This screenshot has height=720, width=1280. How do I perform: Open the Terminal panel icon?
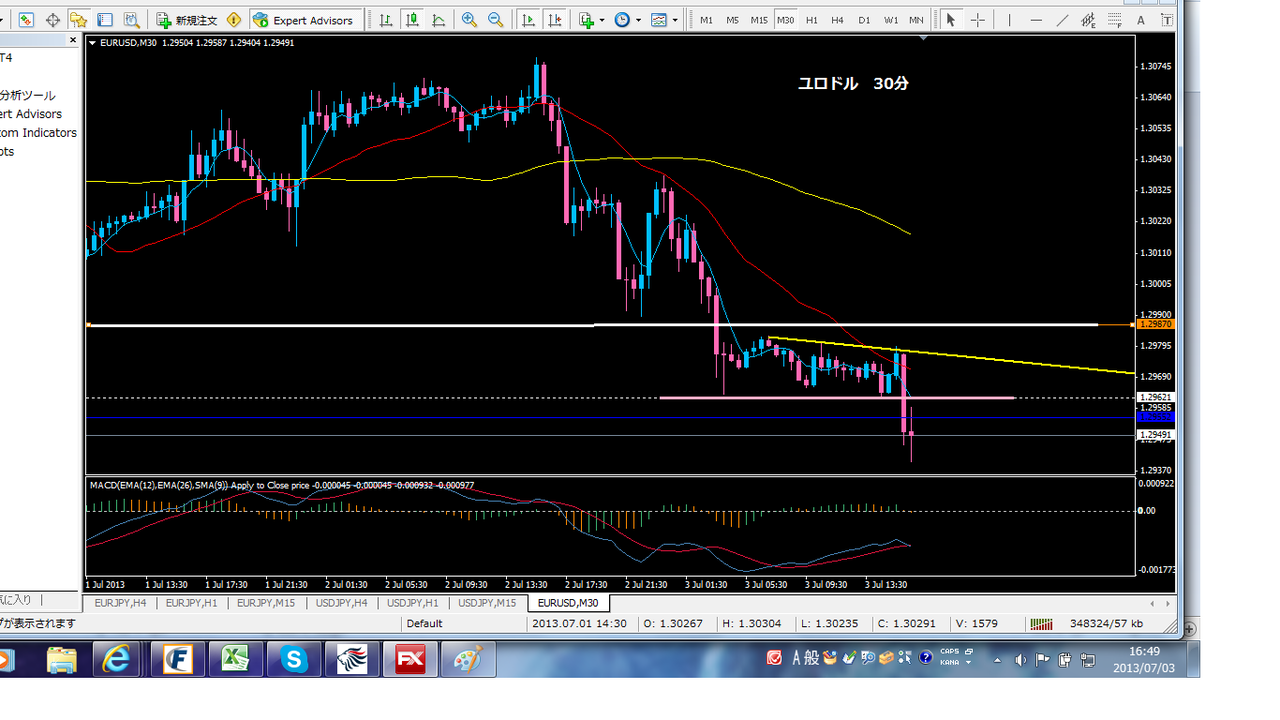click(x=104, y=20)
